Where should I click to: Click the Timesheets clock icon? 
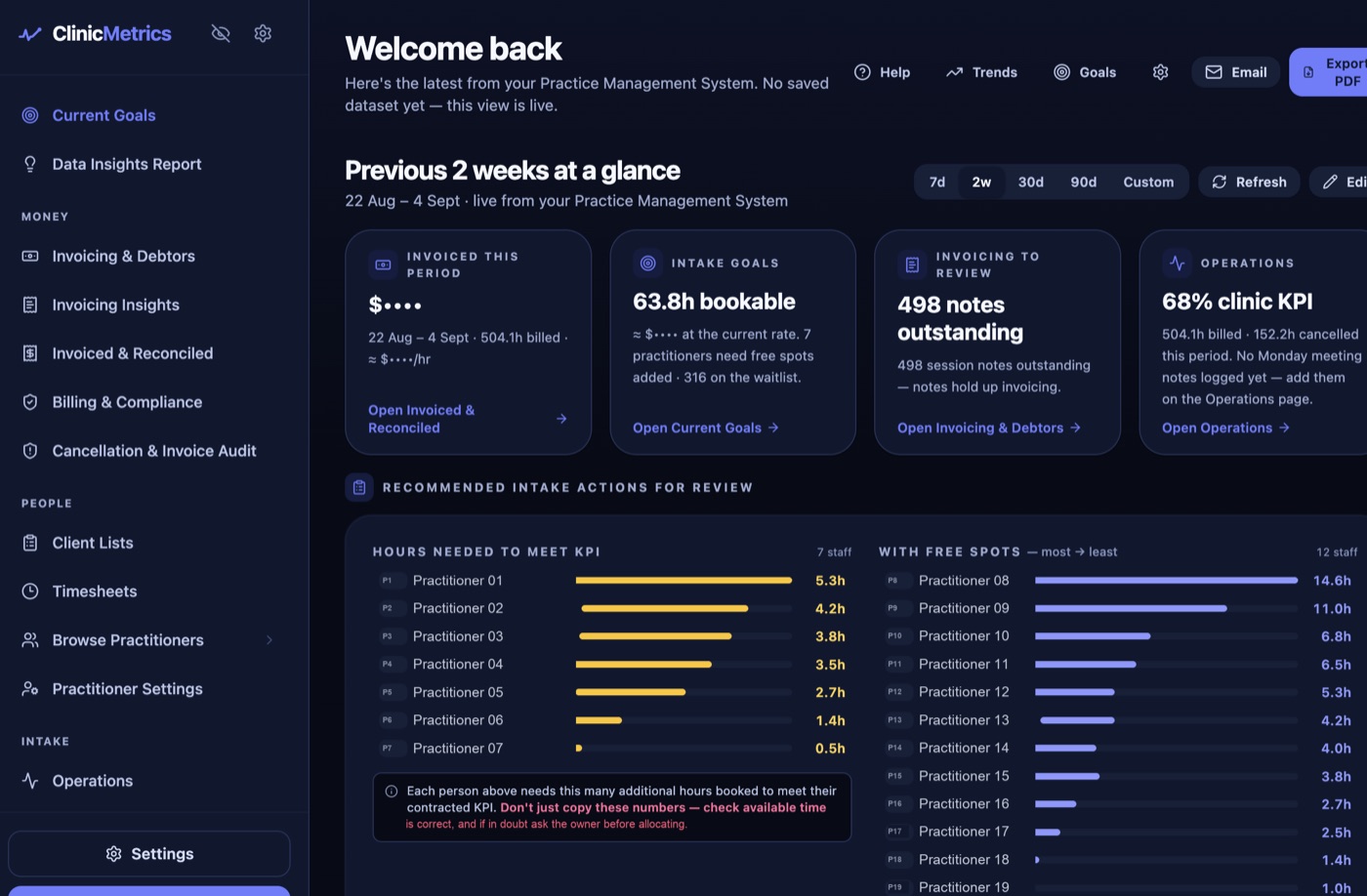click(30, 591)
